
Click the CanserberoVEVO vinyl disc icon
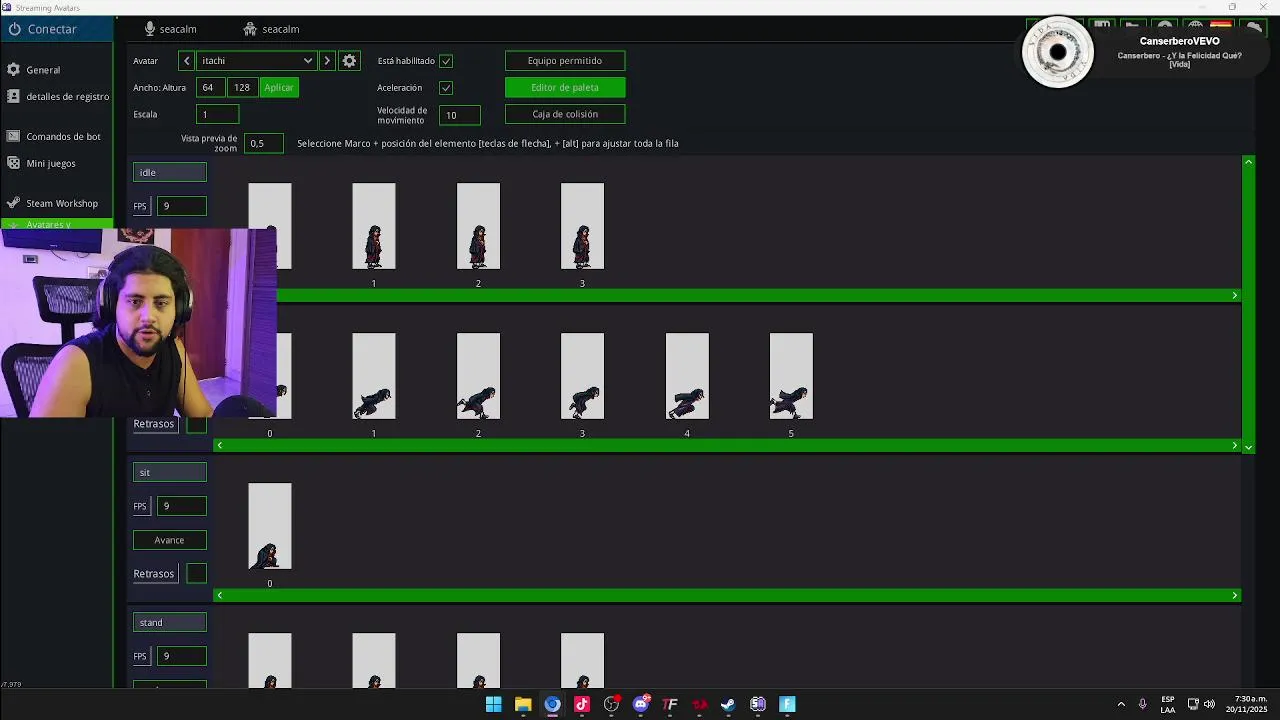(x=1057, y=53)
